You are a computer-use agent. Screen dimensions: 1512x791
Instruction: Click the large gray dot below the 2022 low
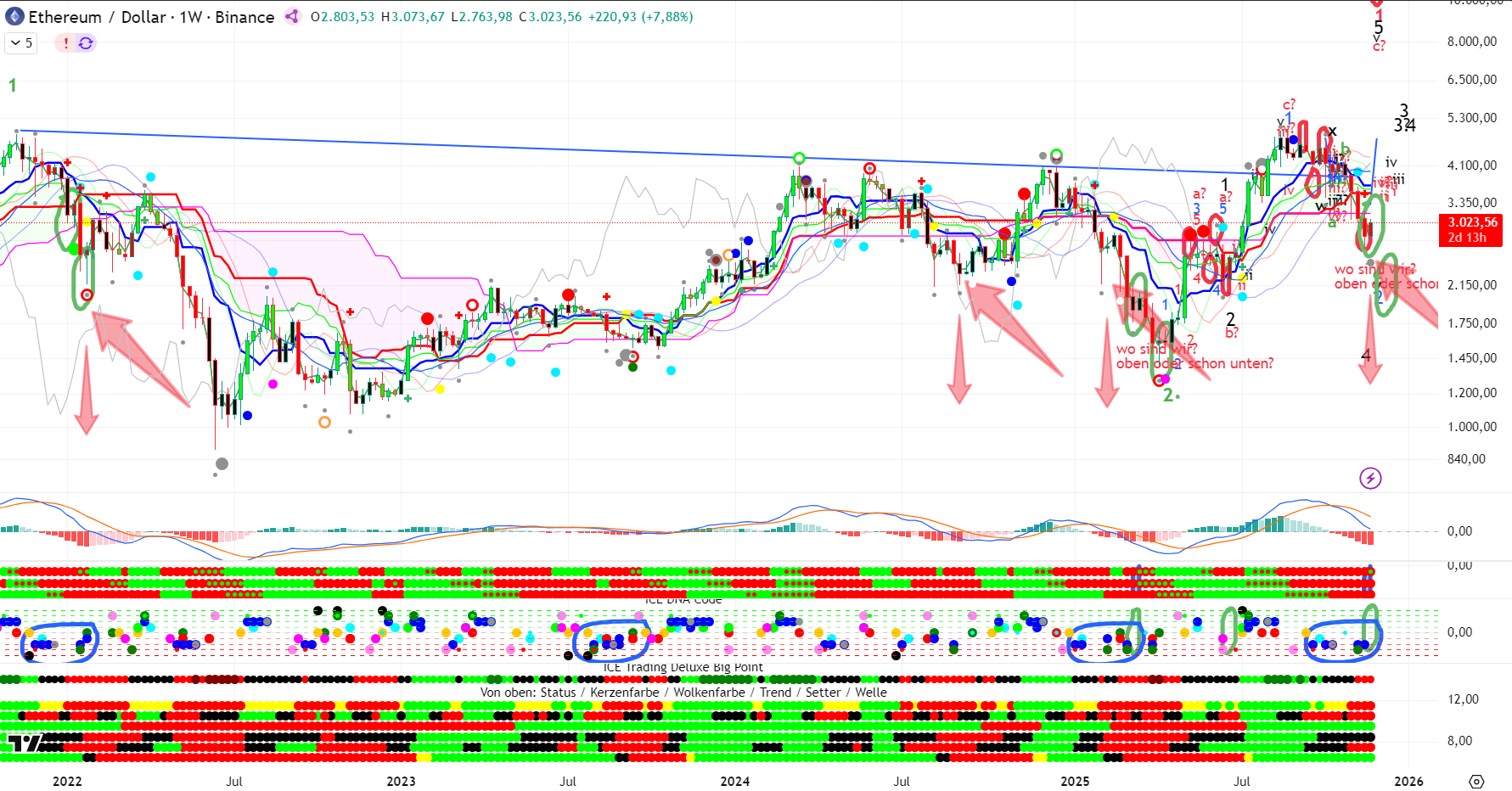(222, 463)
